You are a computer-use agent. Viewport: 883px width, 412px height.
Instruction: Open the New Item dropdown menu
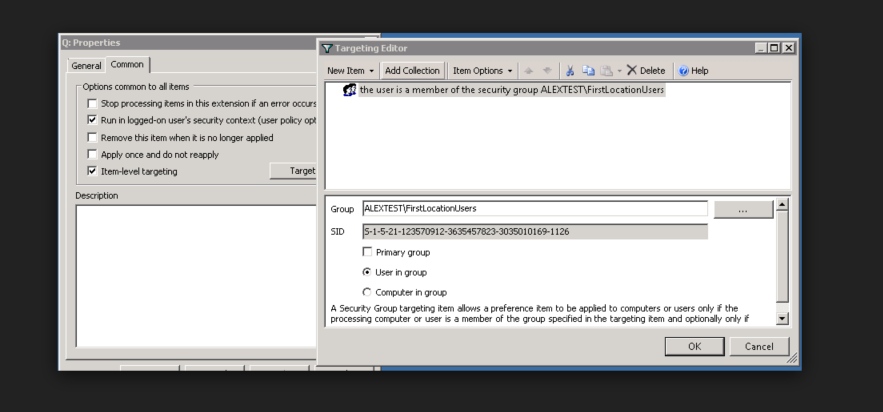click(x=350, y=71)
